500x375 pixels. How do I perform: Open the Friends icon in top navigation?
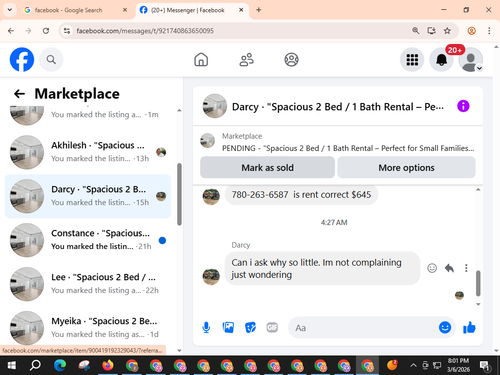(246, 60)
